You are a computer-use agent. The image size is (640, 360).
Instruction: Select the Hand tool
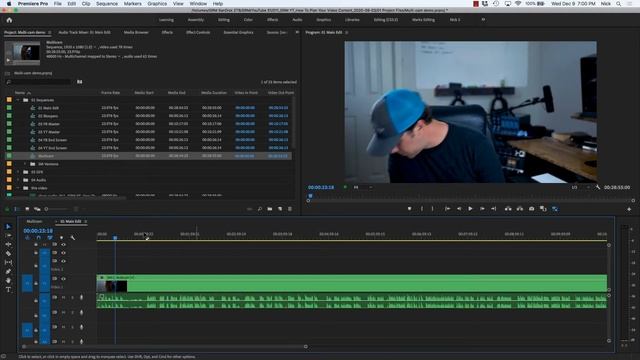(x=8, y=280)
